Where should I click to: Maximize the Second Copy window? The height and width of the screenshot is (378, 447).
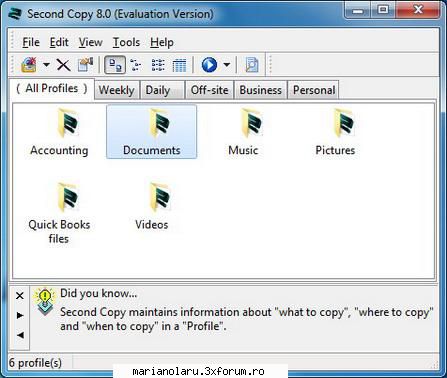[x=383, y=10]
